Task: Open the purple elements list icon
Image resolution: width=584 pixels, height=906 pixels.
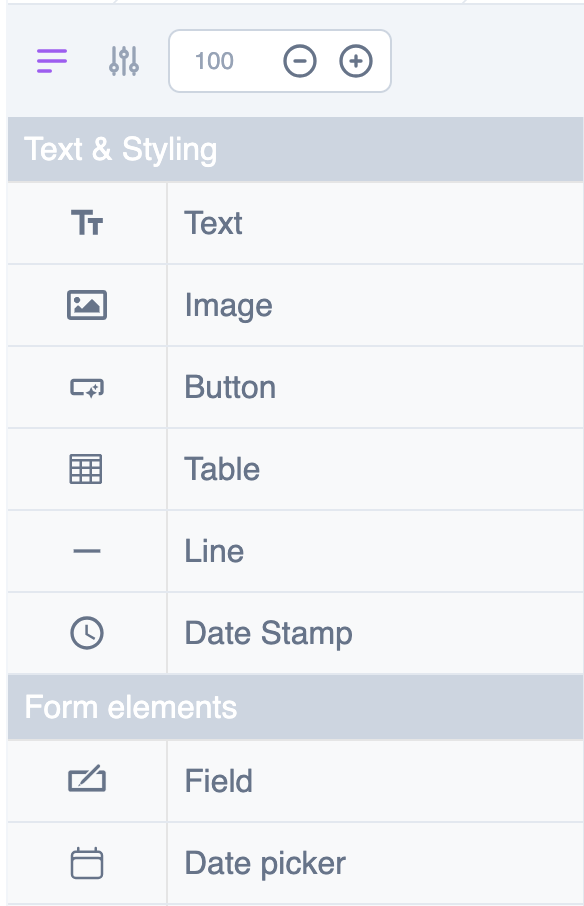Action: point(52,61)
